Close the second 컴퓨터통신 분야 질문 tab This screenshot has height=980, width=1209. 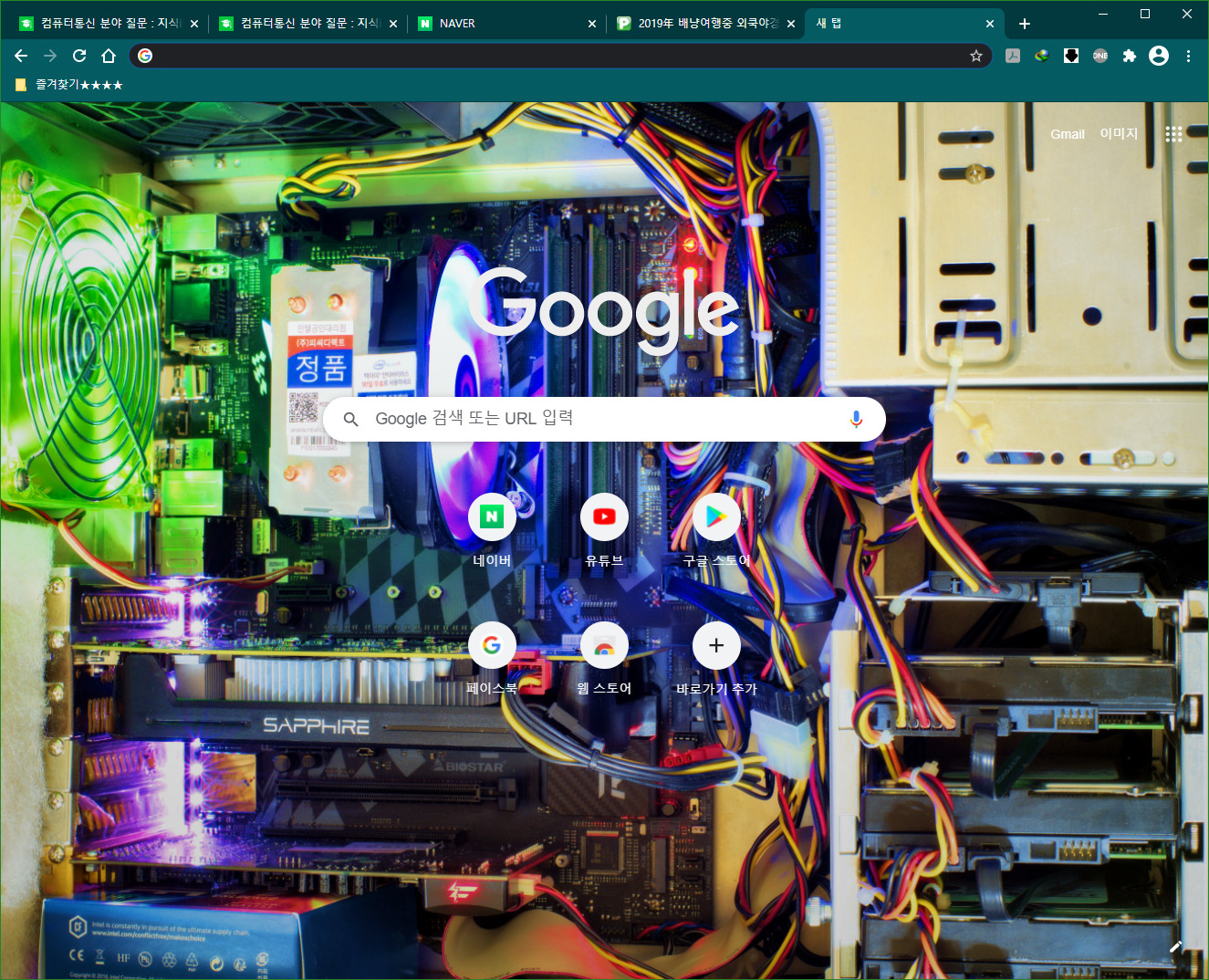[x=393, y=24]
